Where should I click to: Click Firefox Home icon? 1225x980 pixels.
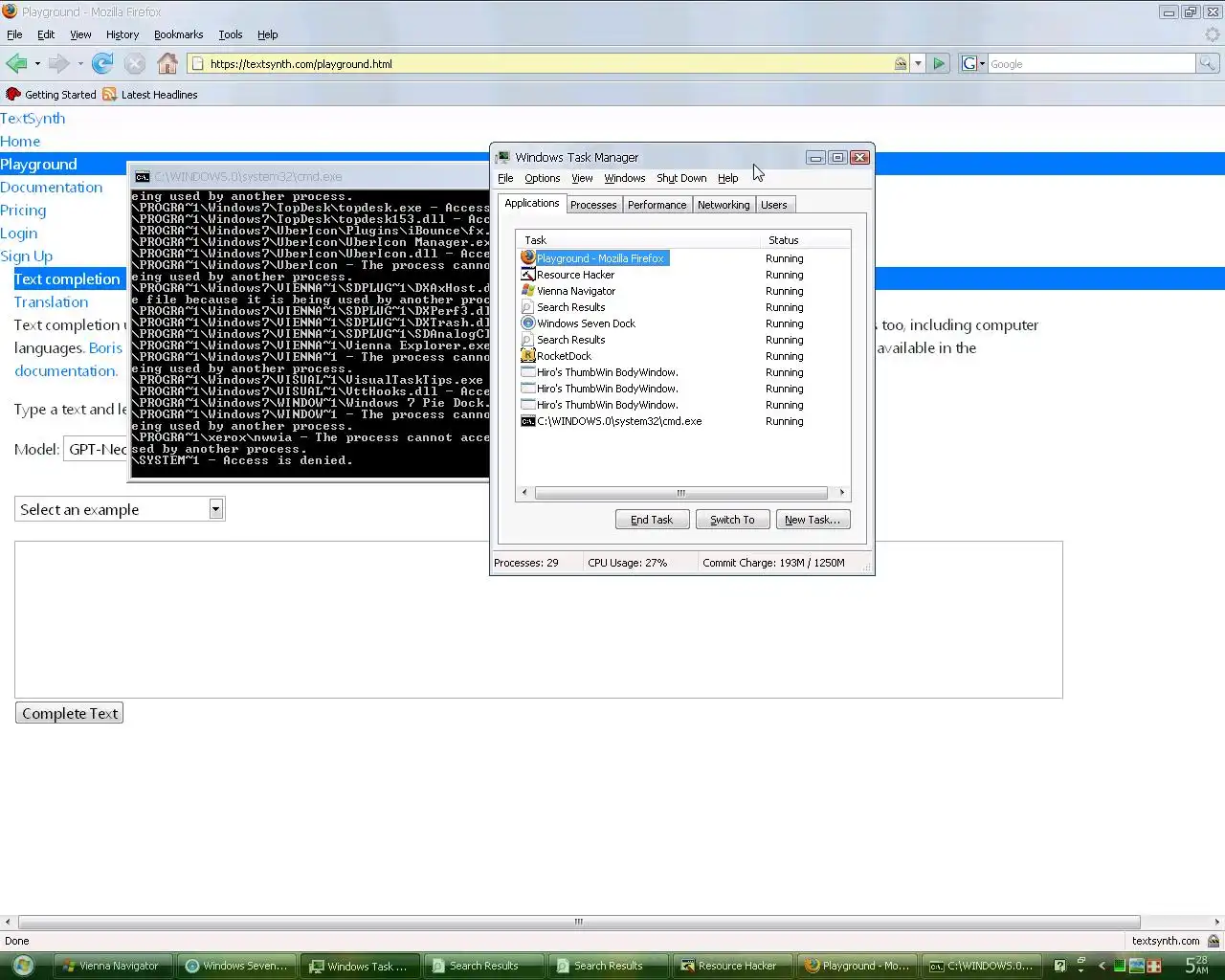(x=167, y=64)
